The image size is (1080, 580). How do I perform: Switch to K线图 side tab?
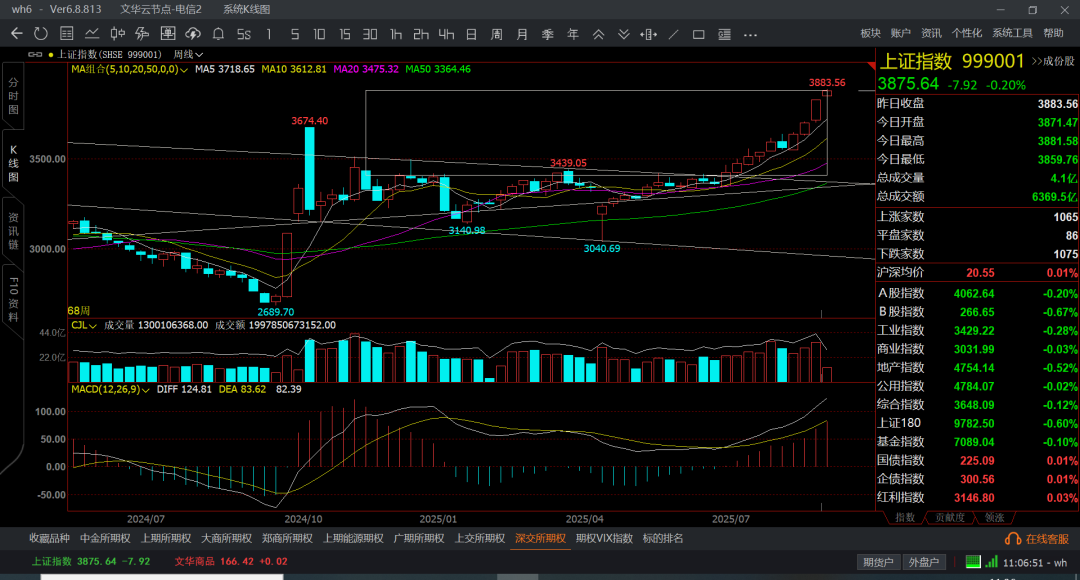13,163
